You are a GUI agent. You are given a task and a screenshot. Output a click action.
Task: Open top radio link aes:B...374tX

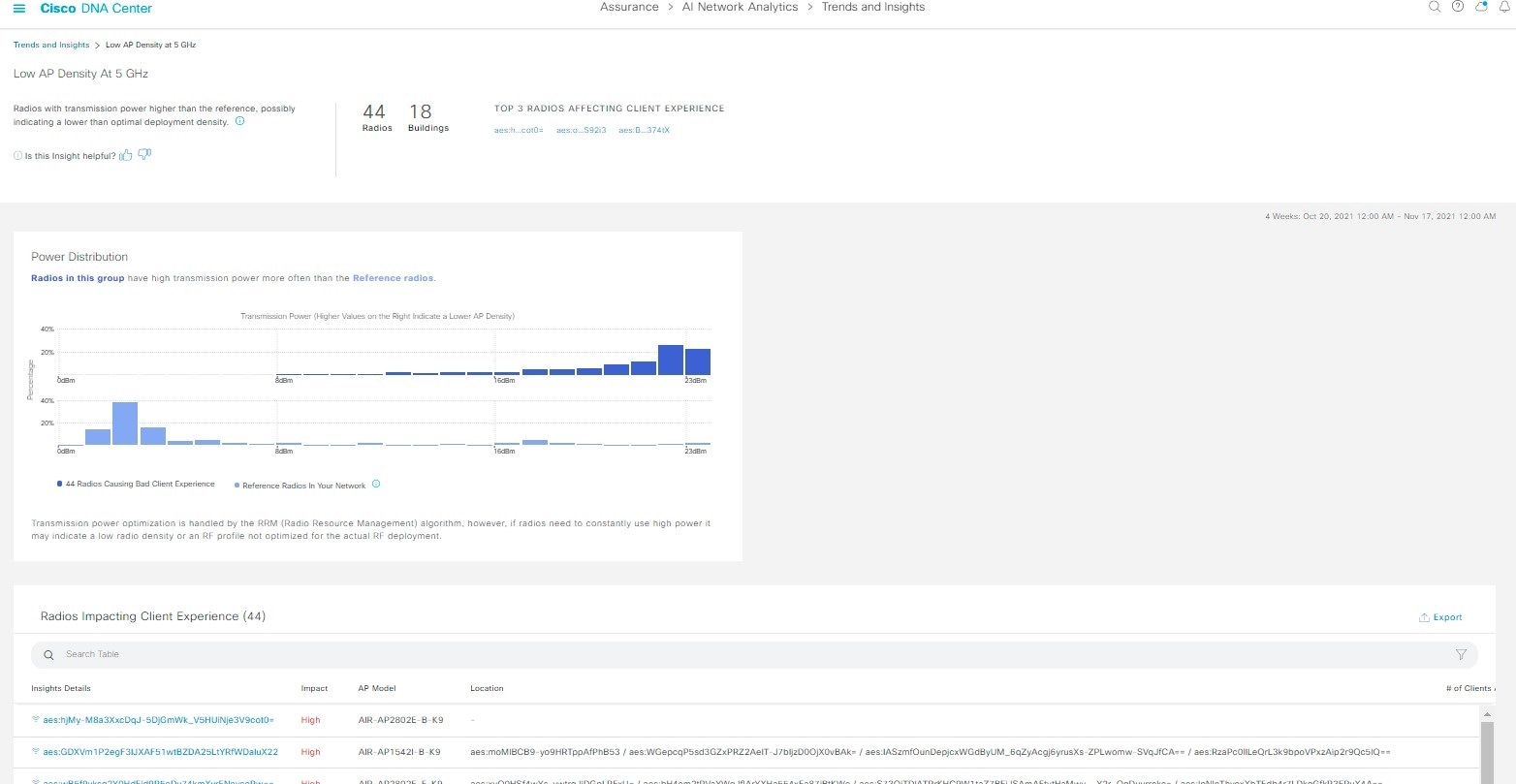pos(645,130)
